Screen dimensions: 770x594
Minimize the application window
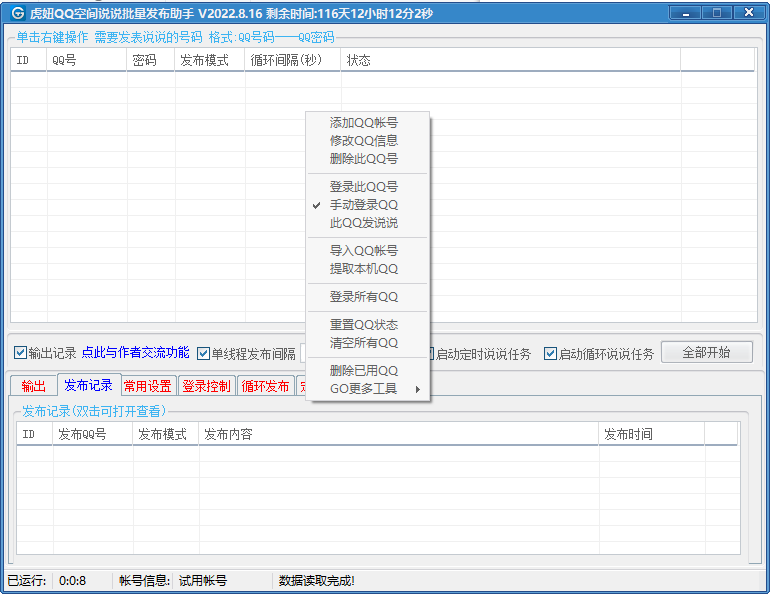(x=686, y=13)
